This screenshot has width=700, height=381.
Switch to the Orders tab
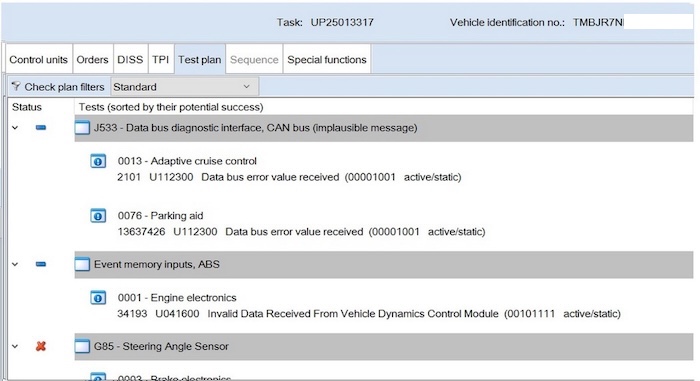tap(92, 59)
